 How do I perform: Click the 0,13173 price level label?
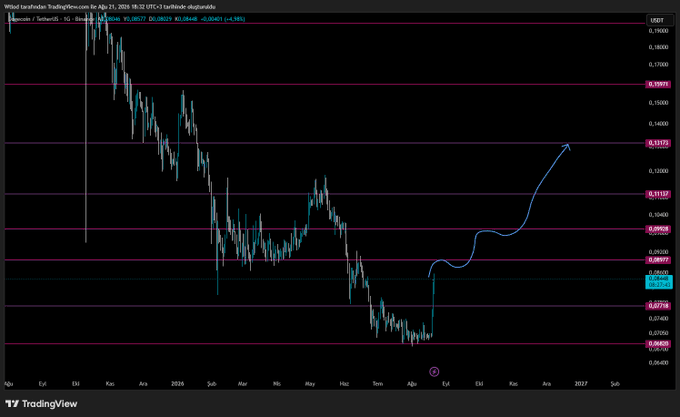click(658, 143)
